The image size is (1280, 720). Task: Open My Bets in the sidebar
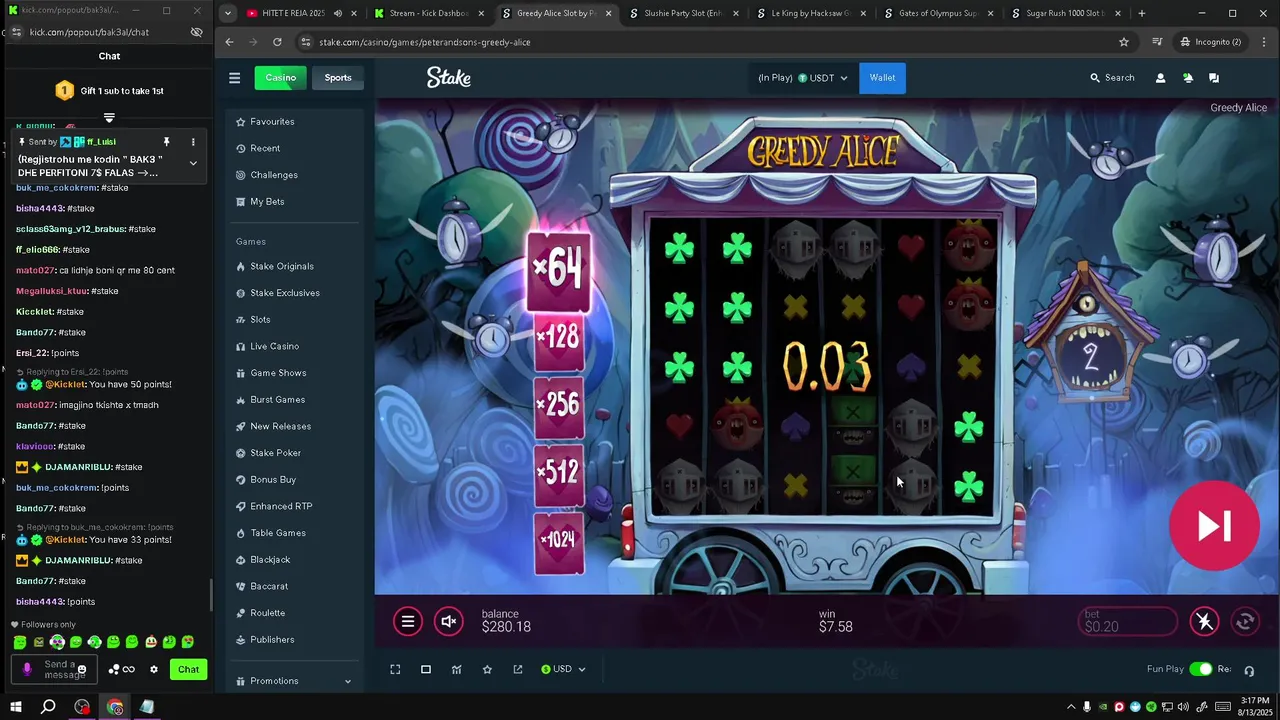260,201
